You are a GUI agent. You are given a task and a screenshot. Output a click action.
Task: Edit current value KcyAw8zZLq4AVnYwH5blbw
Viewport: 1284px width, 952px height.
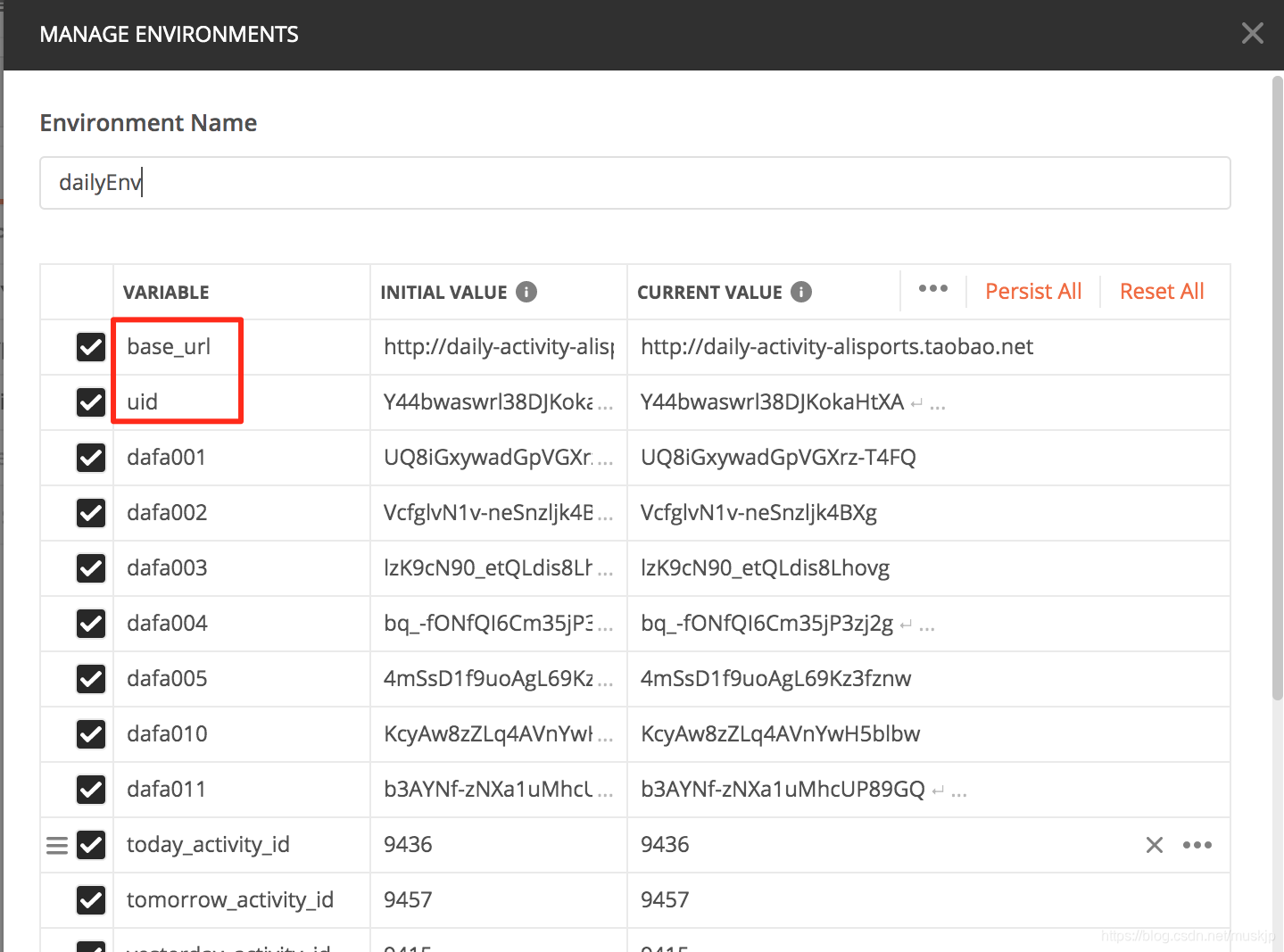click(780, 734)
